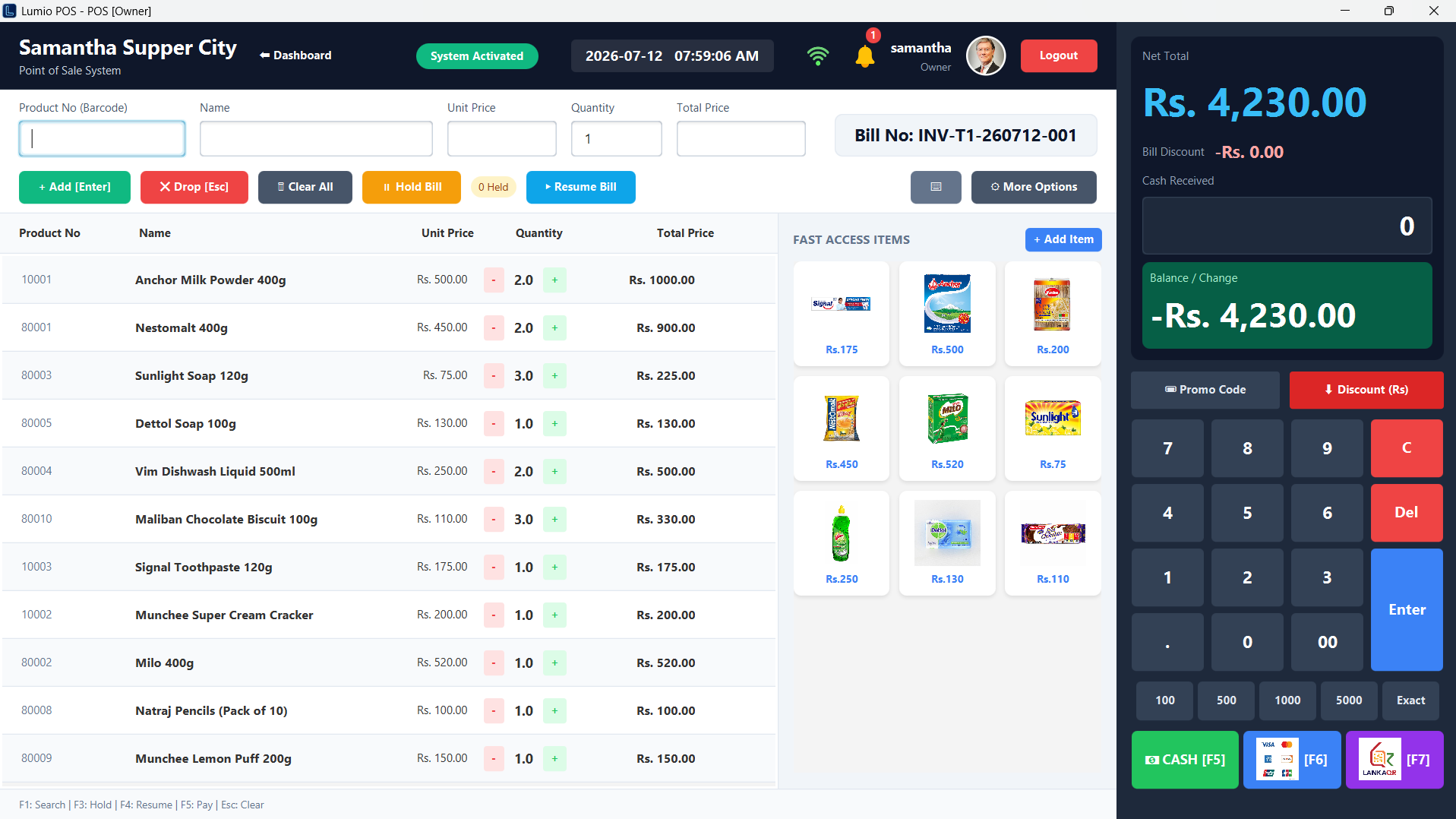Apply Discount (Rs) to bill
This screenshot has height=819, width=1456.
1366,390
